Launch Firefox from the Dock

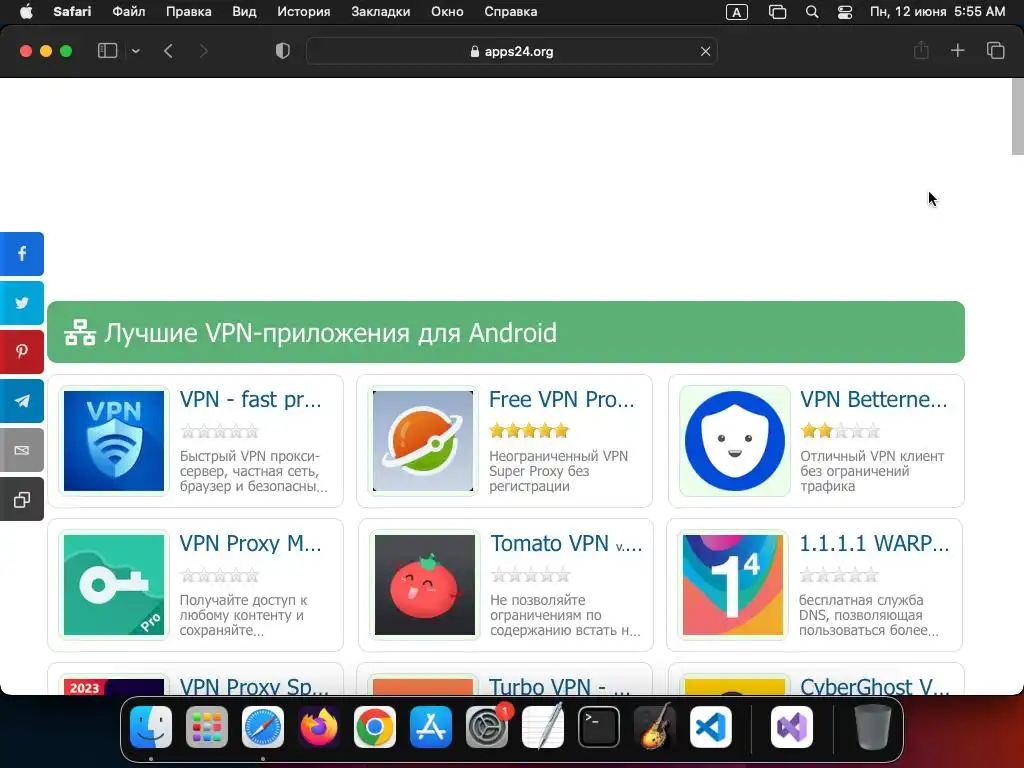(x=319, y=727)
